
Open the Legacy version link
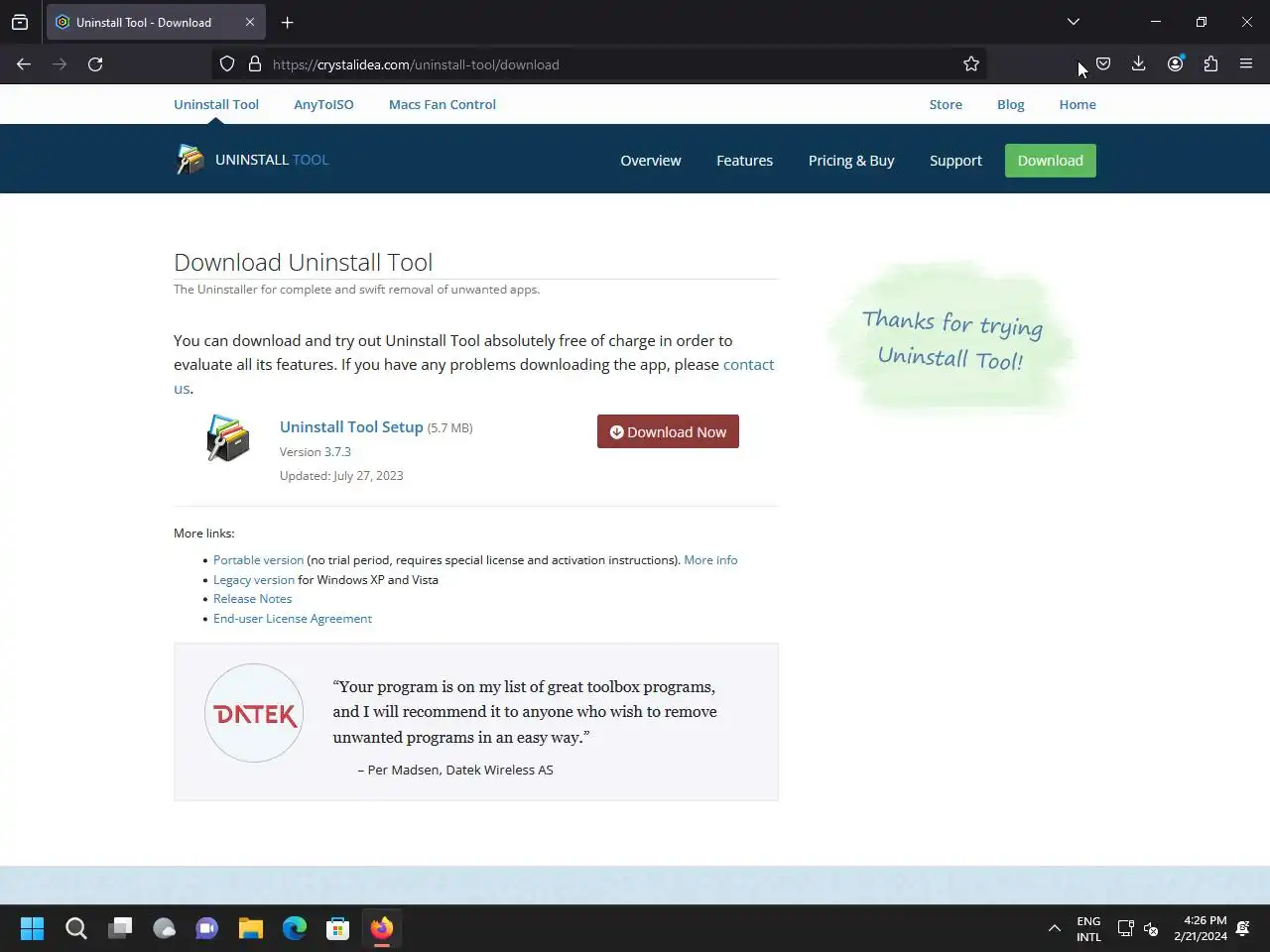[254, 580]
